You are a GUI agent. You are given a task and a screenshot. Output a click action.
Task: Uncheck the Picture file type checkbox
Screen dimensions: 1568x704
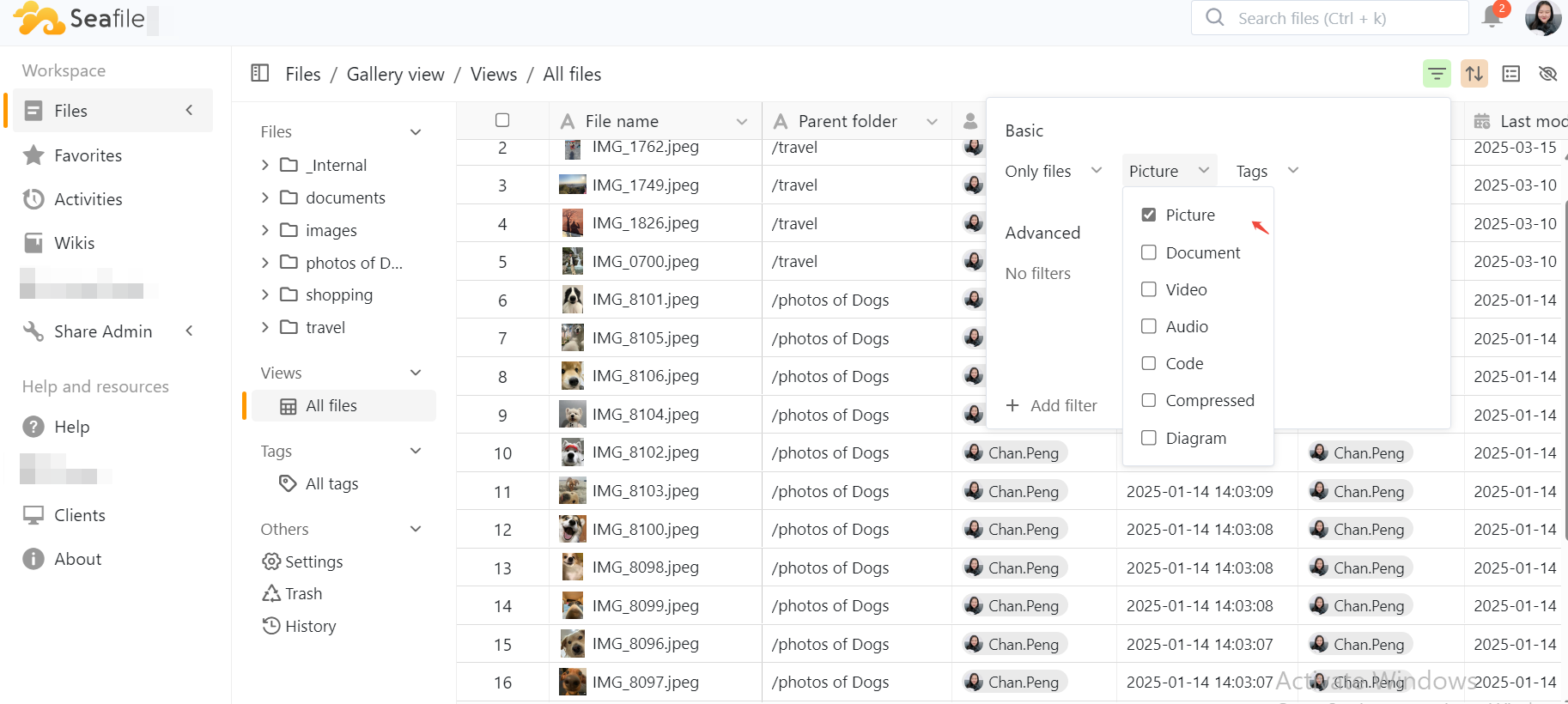click(x=1149, y=215)
